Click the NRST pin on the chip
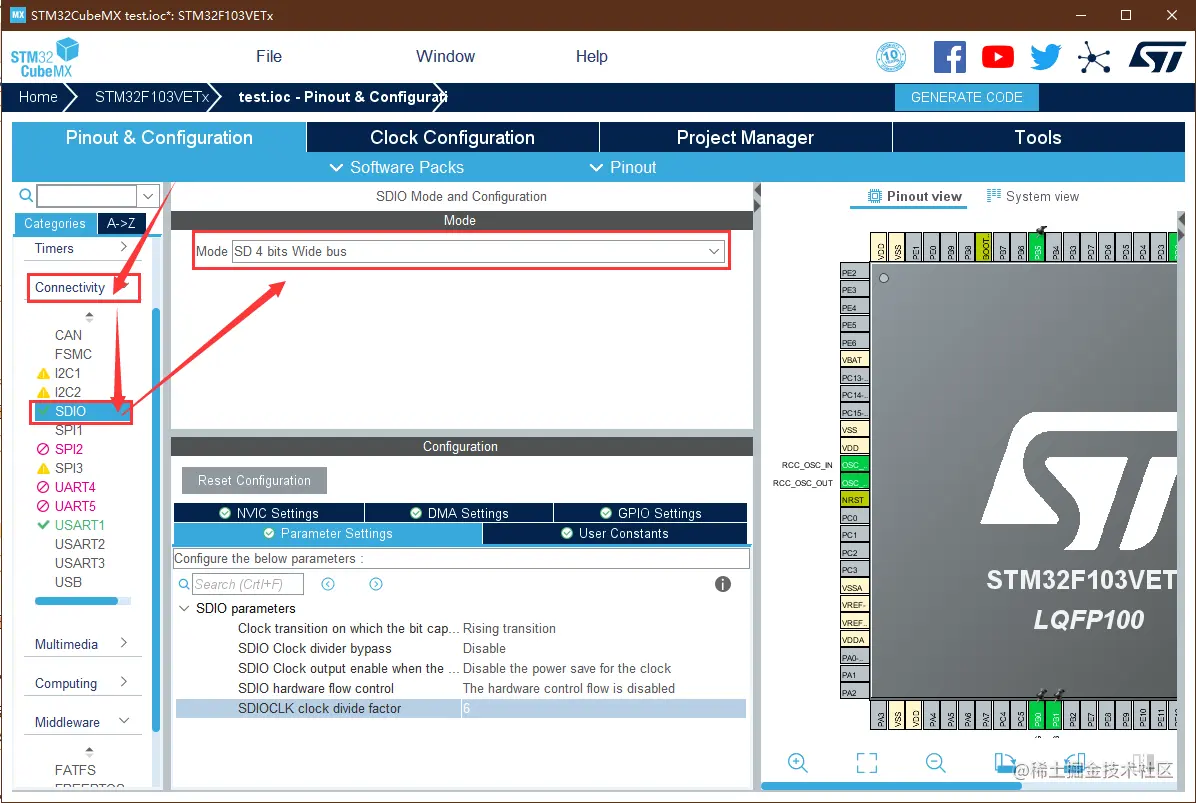This screenshot has height=803, width=1196. [854, 500]
